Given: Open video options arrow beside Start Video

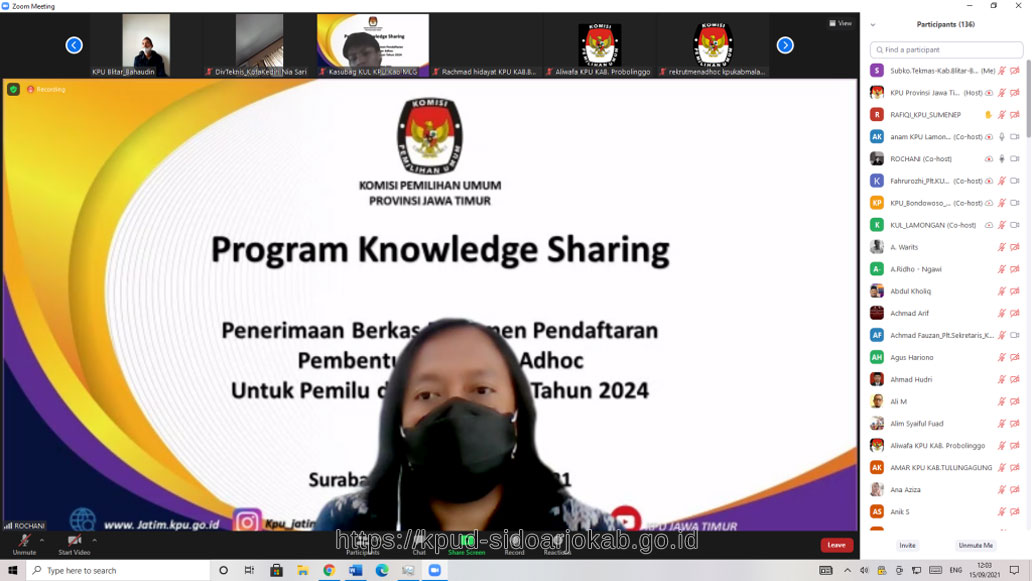Looking at the screenshot, I should [x=95, y=540].
